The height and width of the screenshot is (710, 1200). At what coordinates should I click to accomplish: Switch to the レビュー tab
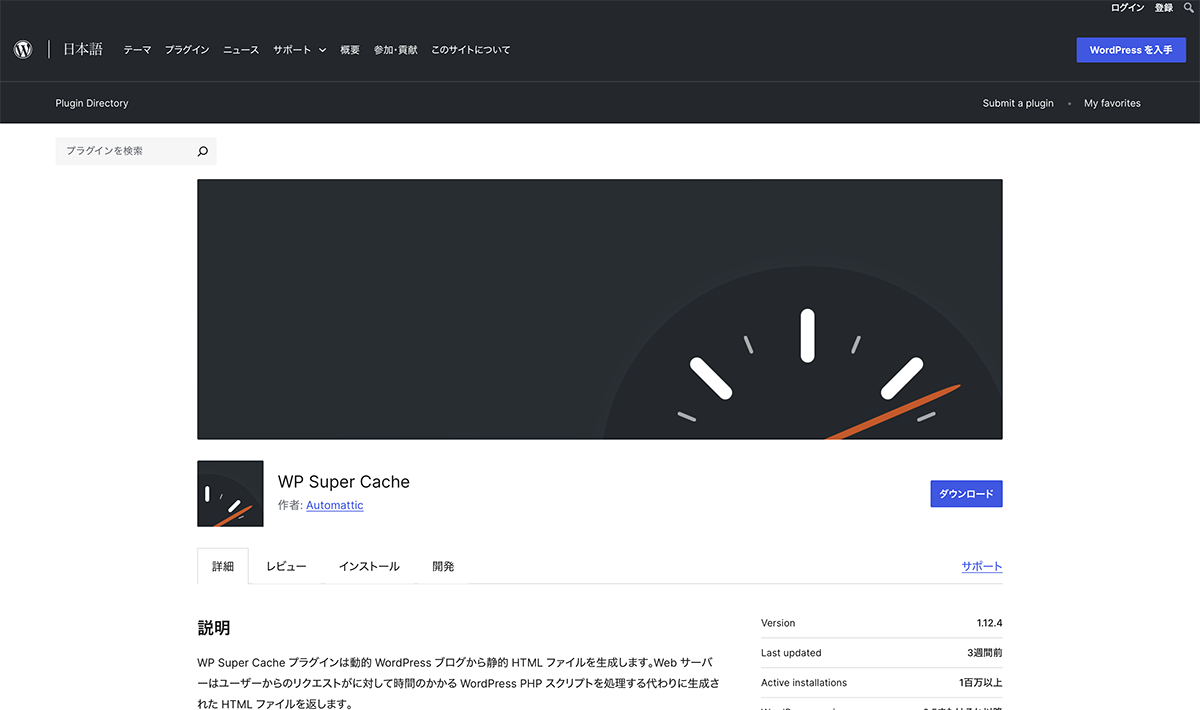(x=286, y=566)
